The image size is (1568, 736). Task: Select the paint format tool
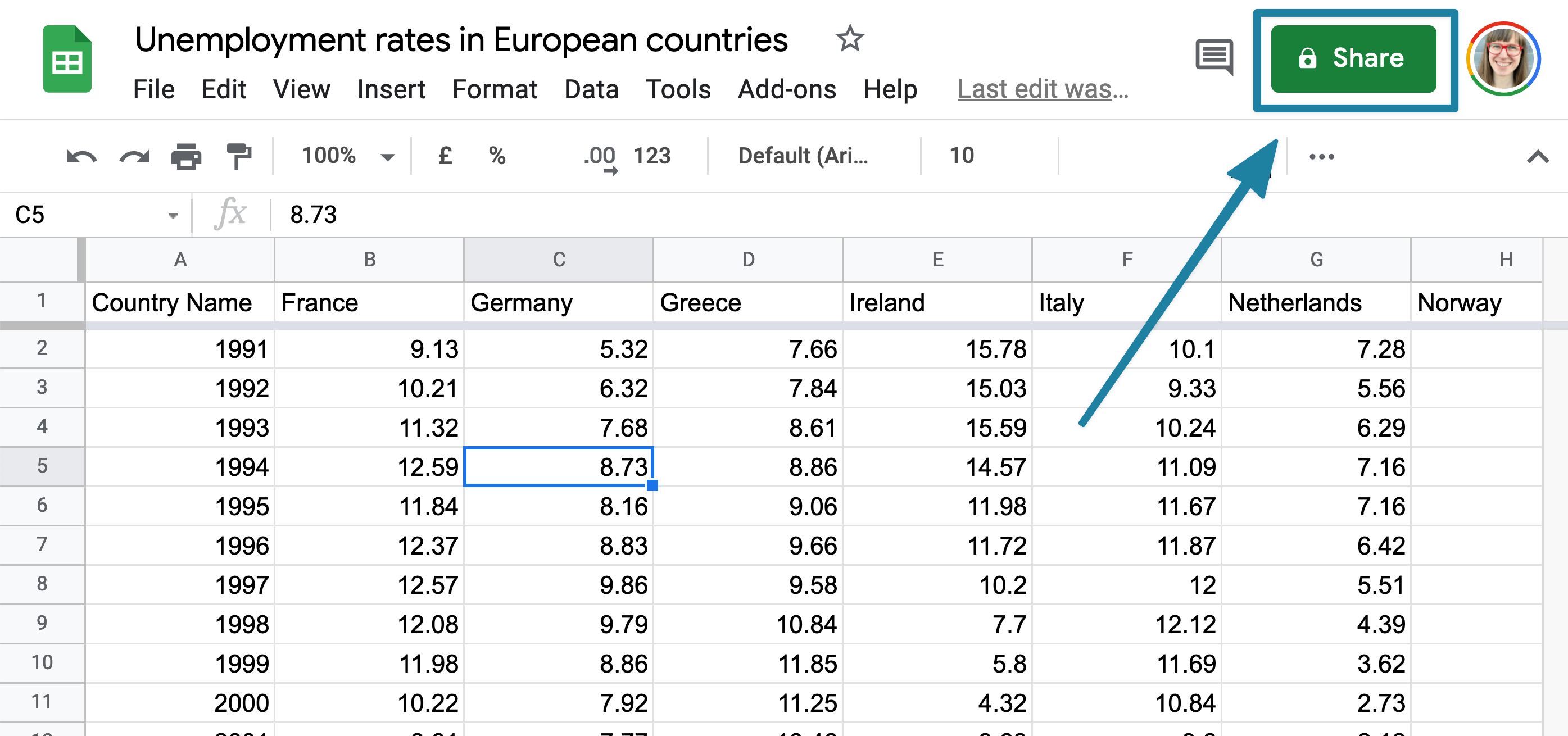239,157
